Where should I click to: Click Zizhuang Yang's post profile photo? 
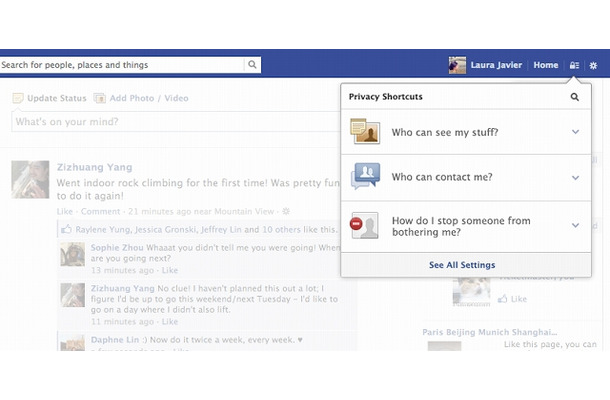(30, 180)
